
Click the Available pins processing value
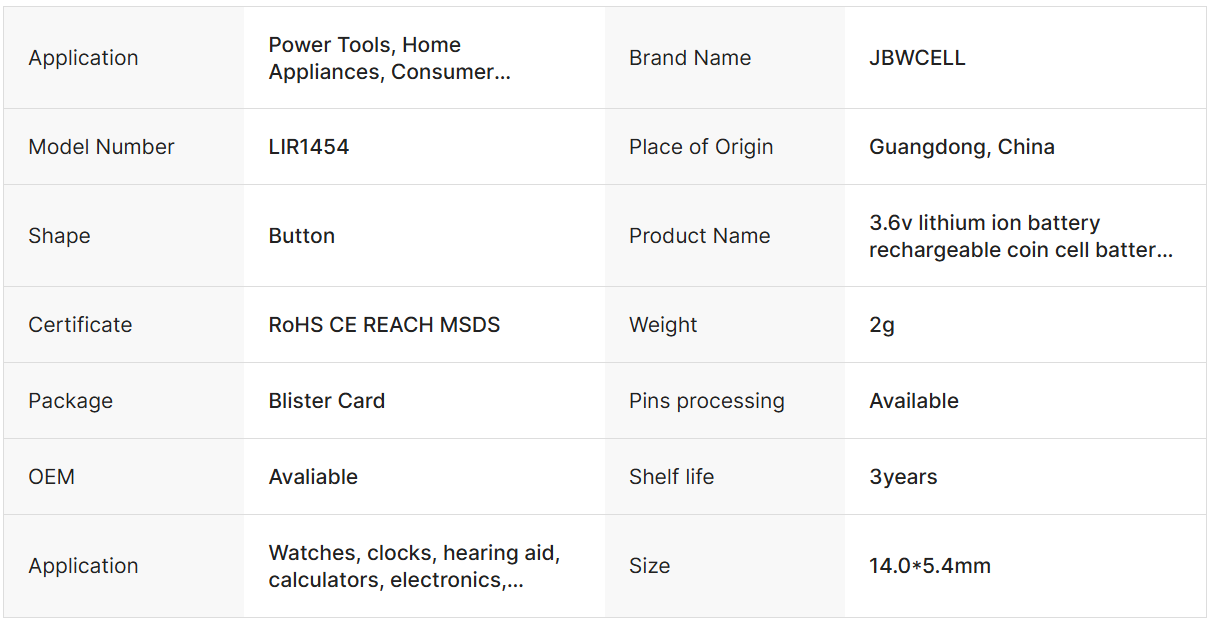click(x=914, y=401)
